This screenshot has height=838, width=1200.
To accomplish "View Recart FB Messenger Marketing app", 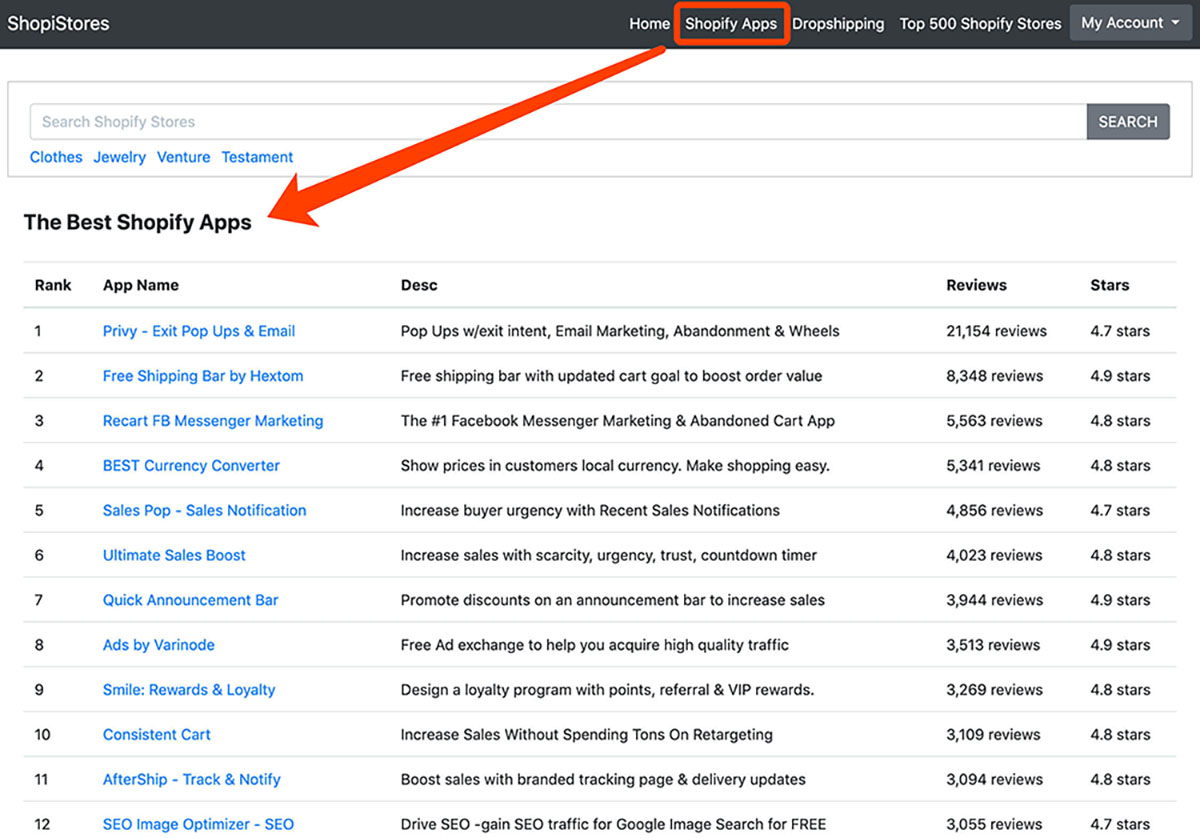I will point(213,421).
